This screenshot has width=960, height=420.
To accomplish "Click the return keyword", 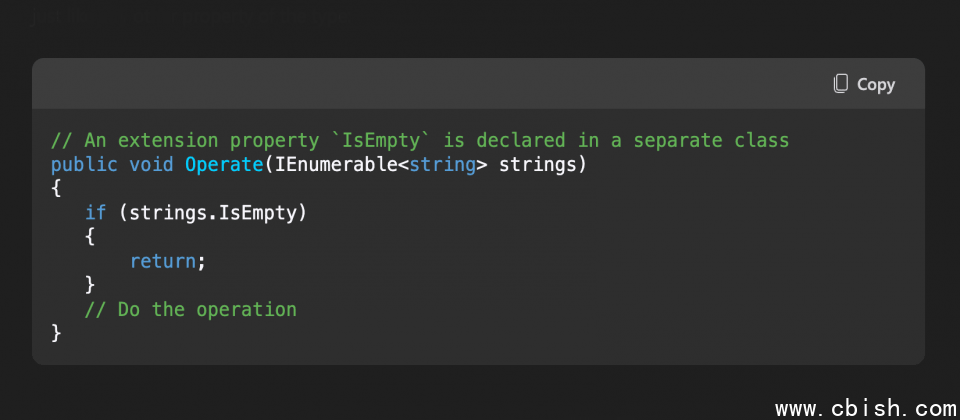I will 162,261.
